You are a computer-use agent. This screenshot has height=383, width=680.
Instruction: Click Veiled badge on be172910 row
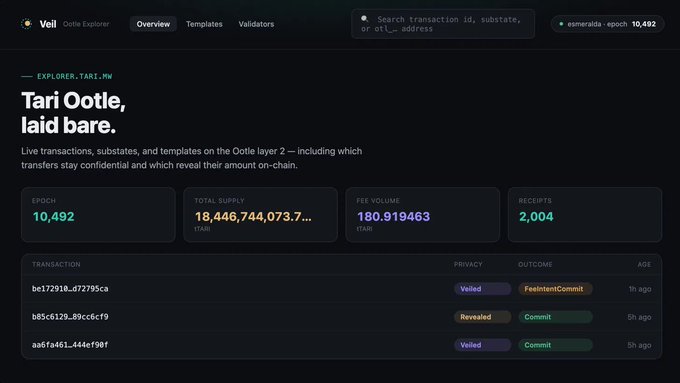483,289
